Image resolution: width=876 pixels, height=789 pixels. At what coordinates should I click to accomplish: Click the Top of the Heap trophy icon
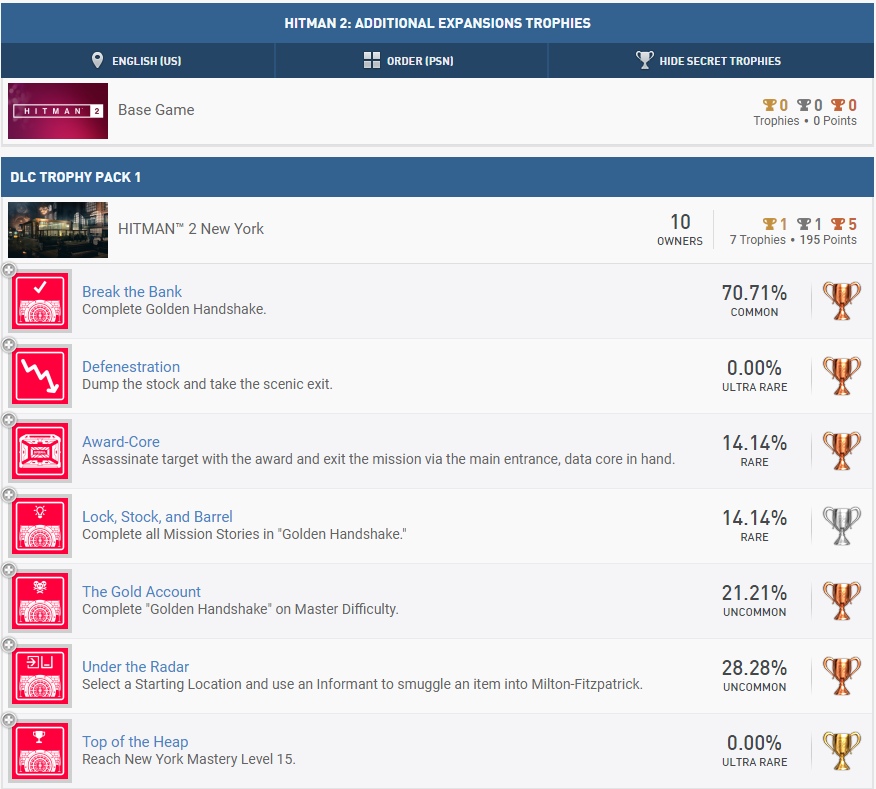click(40, 751)
